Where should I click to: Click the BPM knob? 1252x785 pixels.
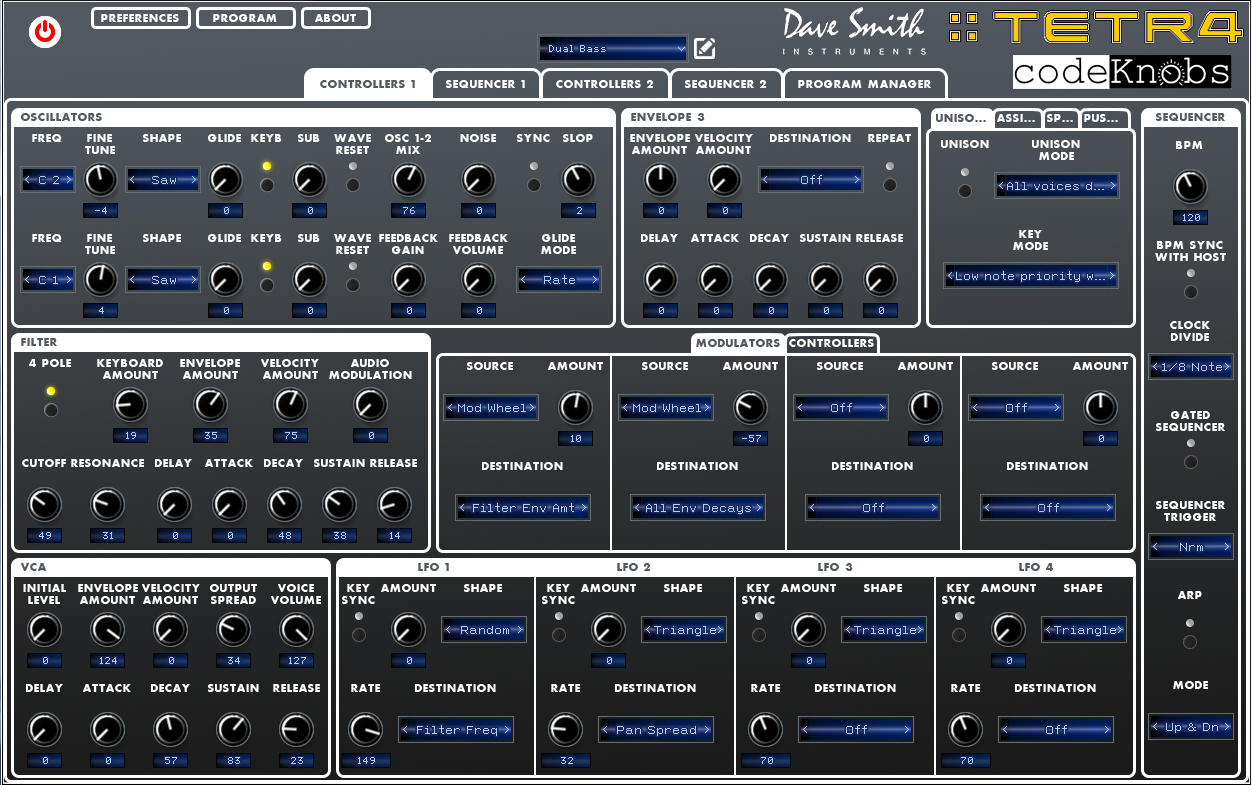[x=1190, y=186]
